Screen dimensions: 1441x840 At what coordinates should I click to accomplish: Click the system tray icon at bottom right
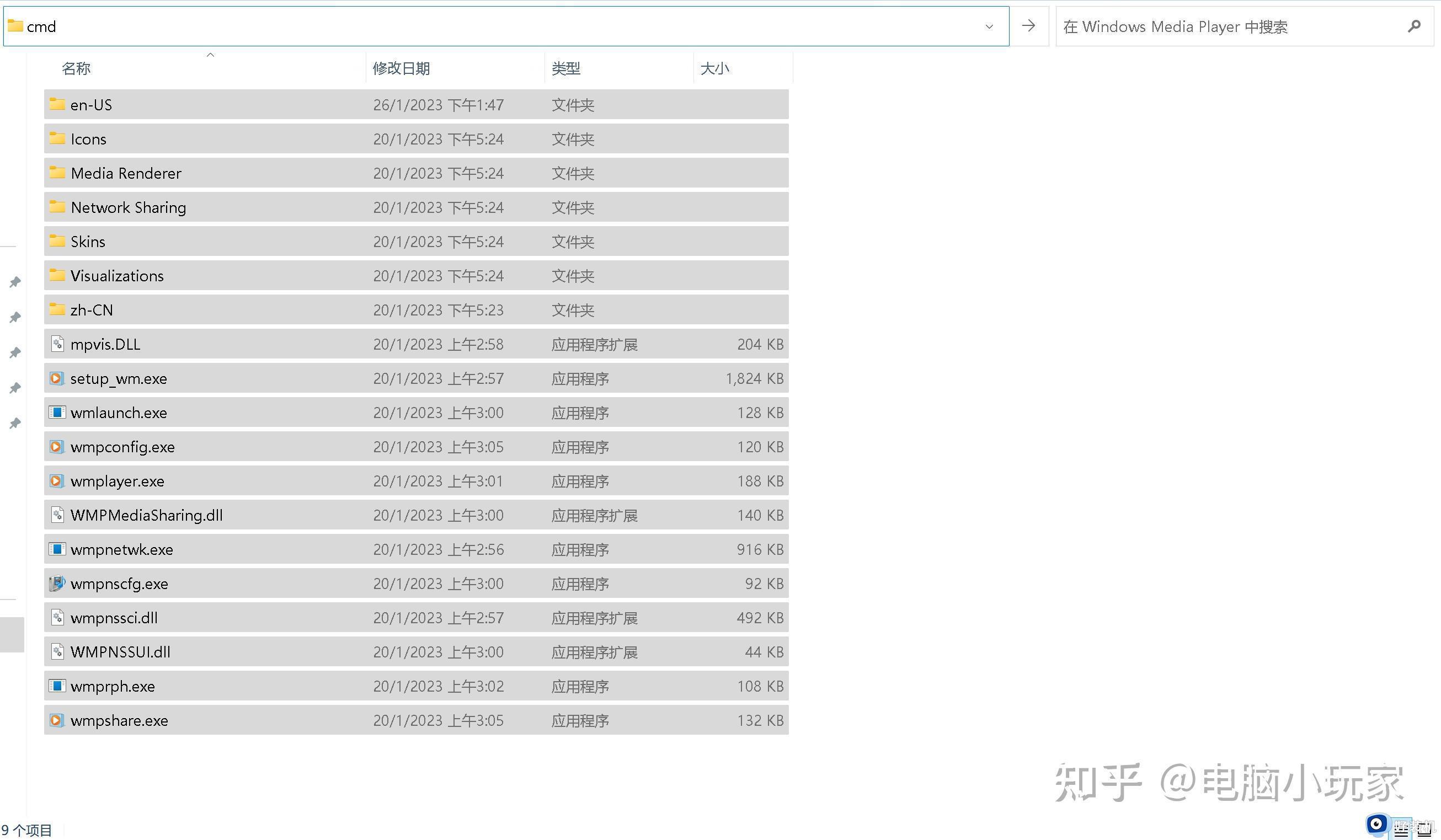pyautogui.click(x=1378, y=824)
